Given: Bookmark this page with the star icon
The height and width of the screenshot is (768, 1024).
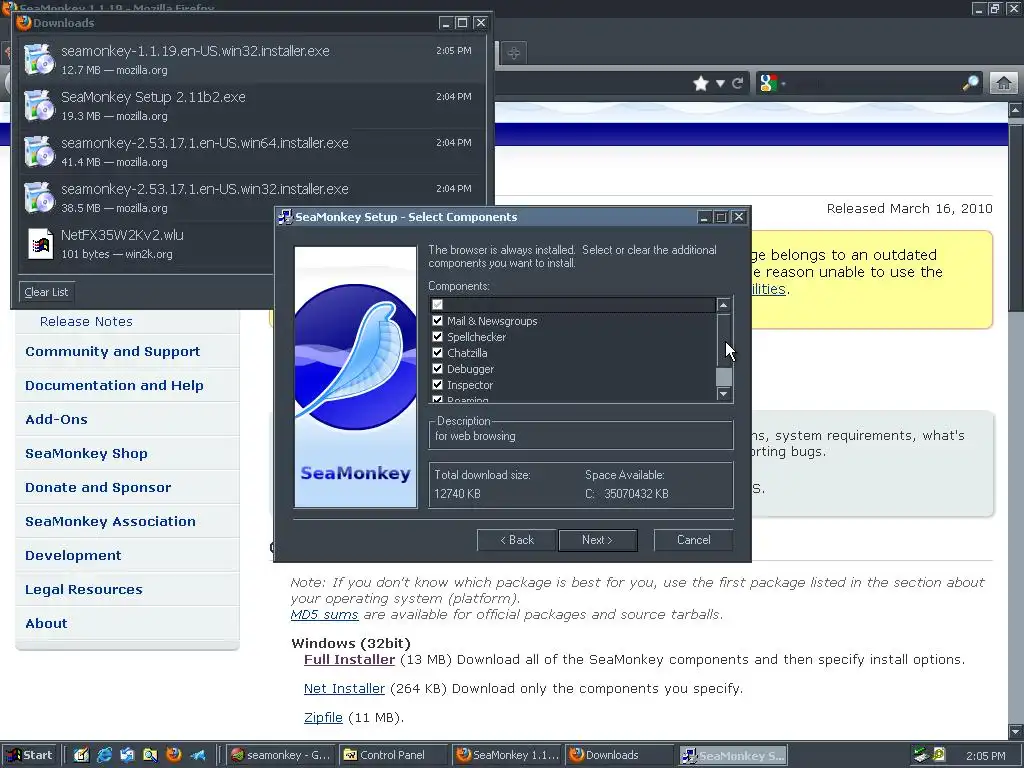Looking at the screenshot, I should (701, 84).
